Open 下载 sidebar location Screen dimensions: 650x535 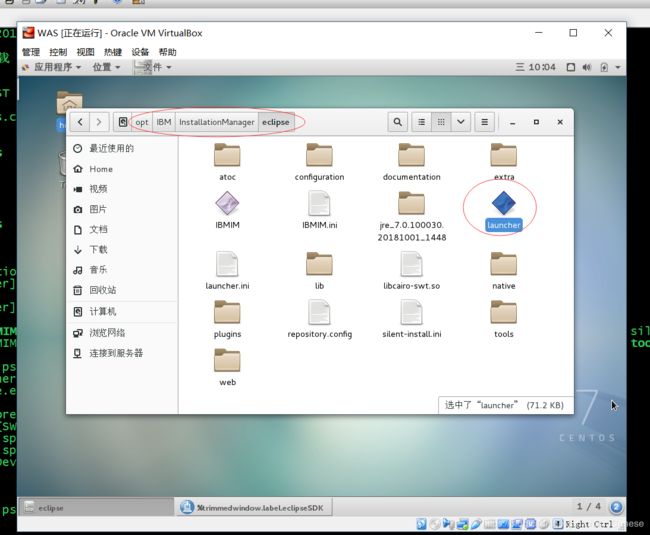pos(122,249)
